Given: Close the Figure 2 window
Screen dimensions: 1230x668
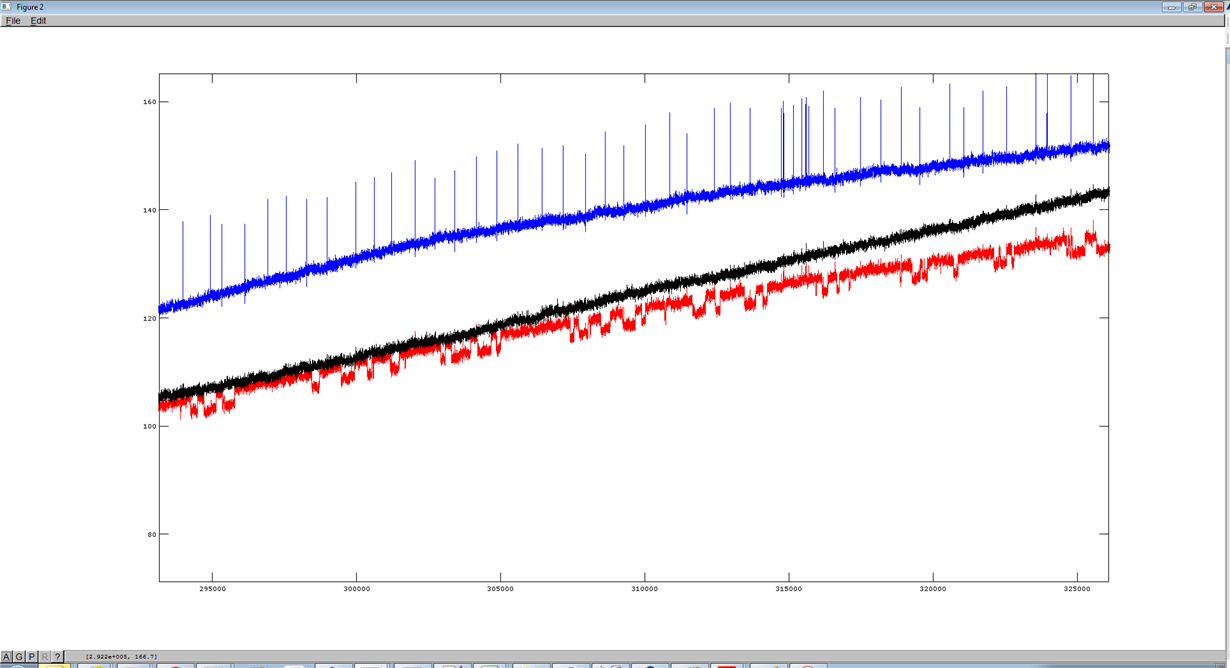Looking at the screenshot, I should [1215, 7].
